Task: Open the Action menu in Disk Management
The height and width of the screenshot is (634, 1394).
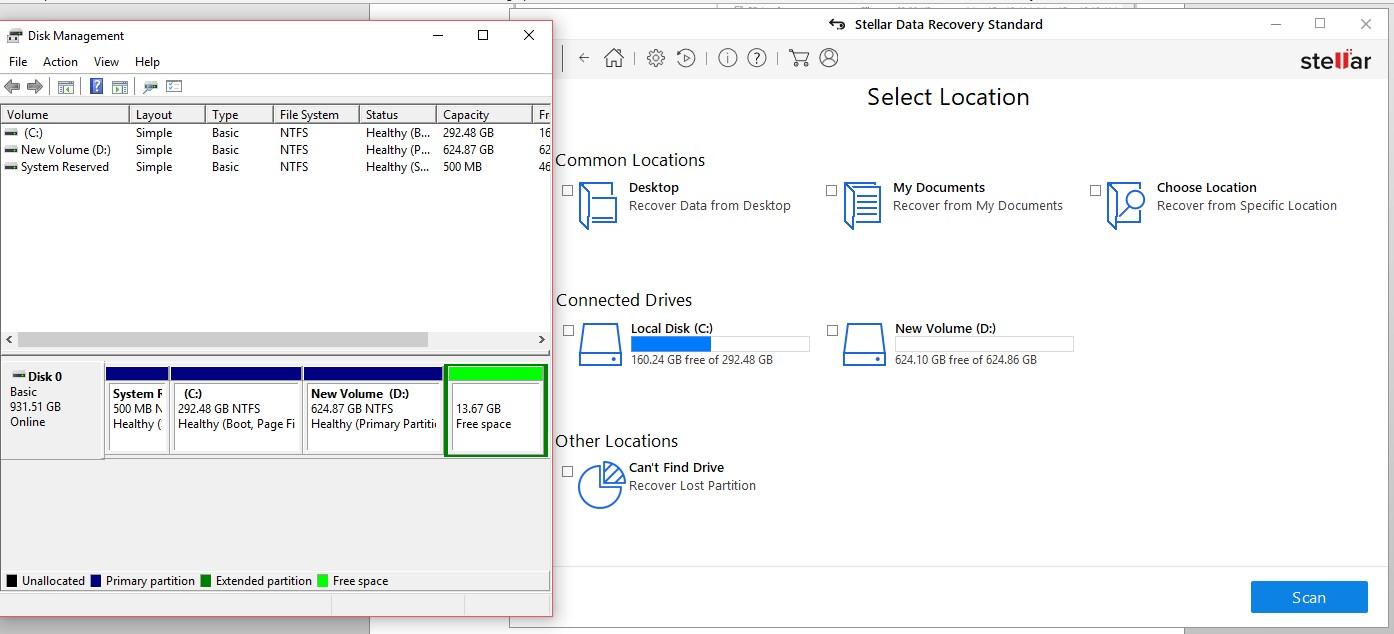Action: click(x=60, y=62)
